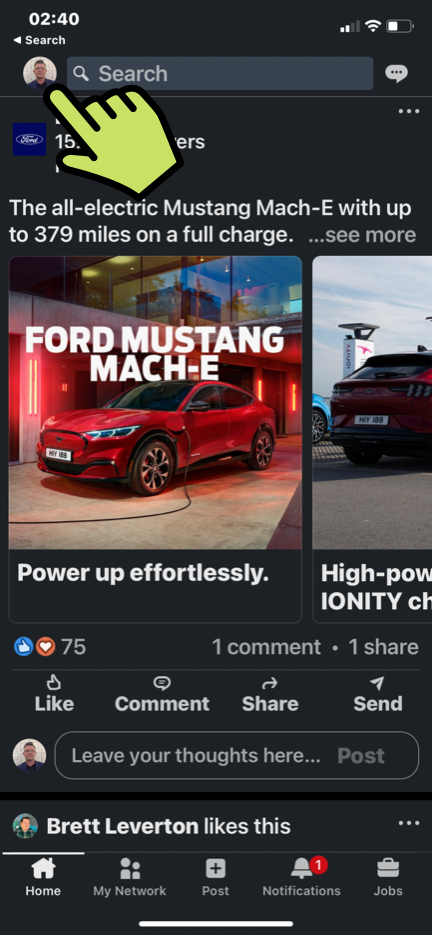Expand post text with "see more"
Screen dimensions: 432x936
362,235
